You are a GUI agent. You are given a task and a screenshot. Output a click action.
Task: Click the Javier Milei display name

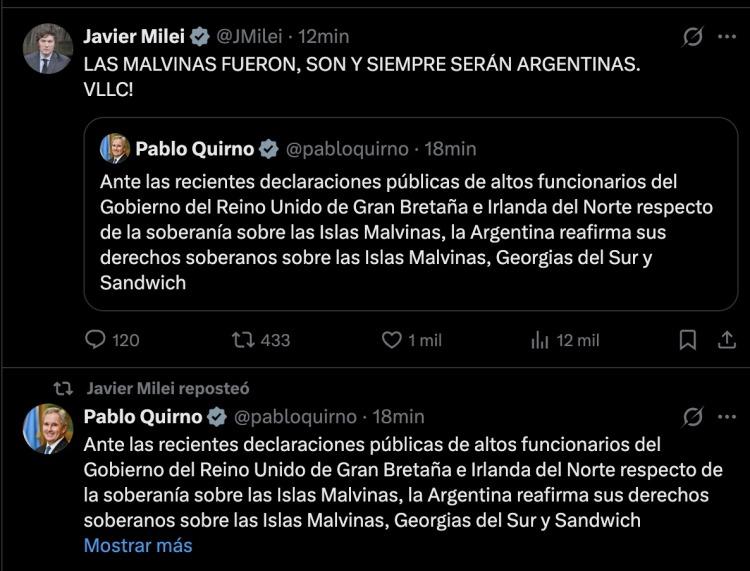point(134,36)
